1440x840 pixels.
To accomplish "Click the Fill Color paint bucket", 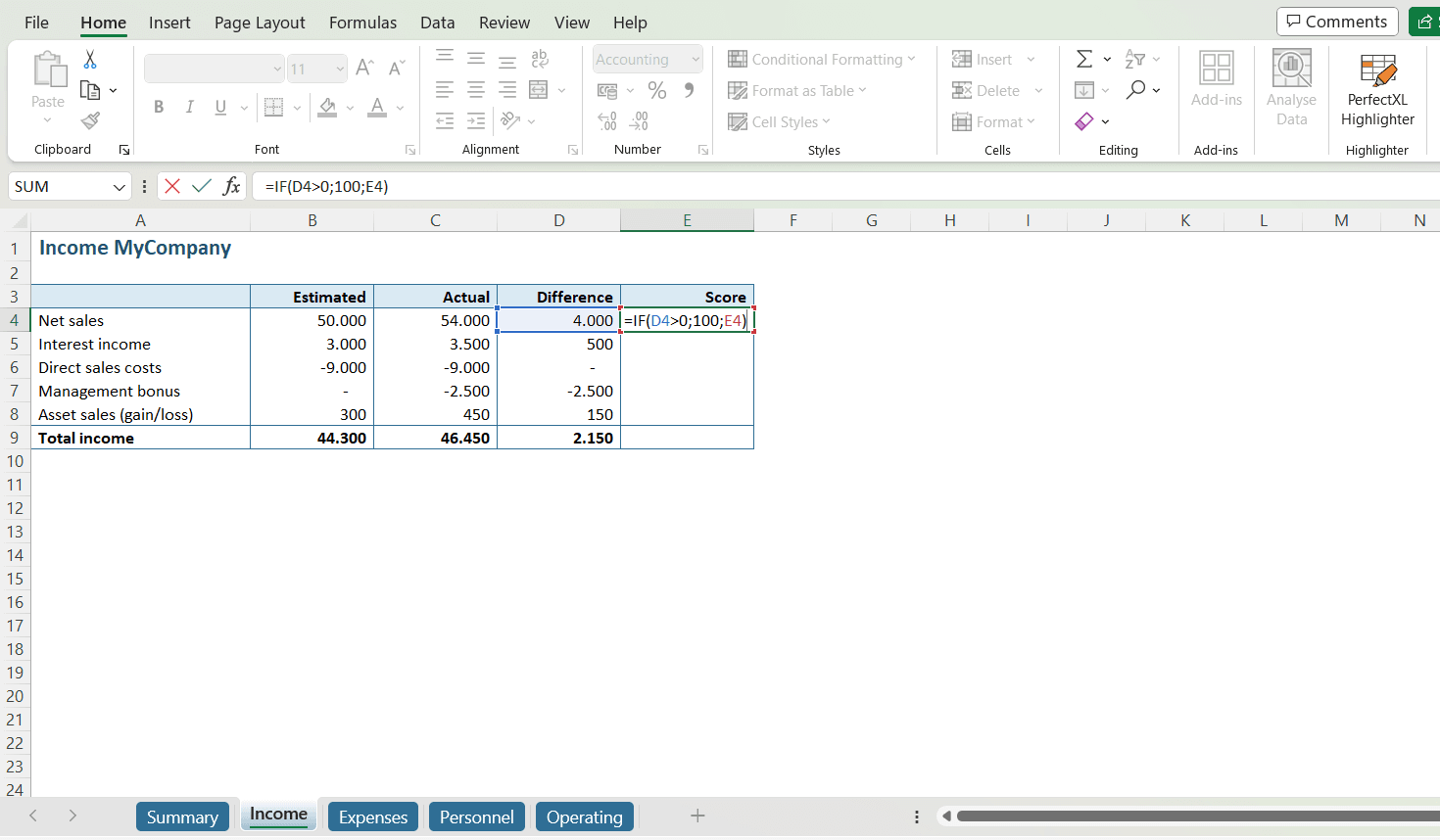I will tap(327, 107).
